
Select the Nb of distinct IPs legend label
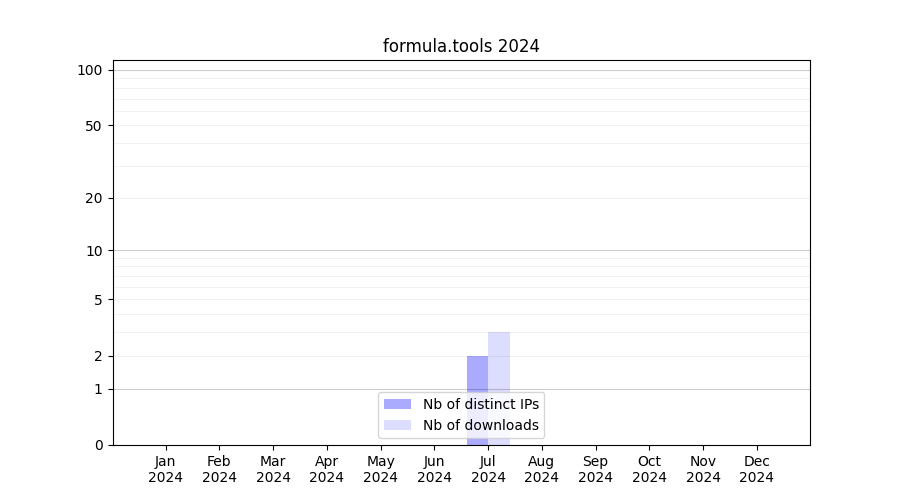[x=481, y=404]
